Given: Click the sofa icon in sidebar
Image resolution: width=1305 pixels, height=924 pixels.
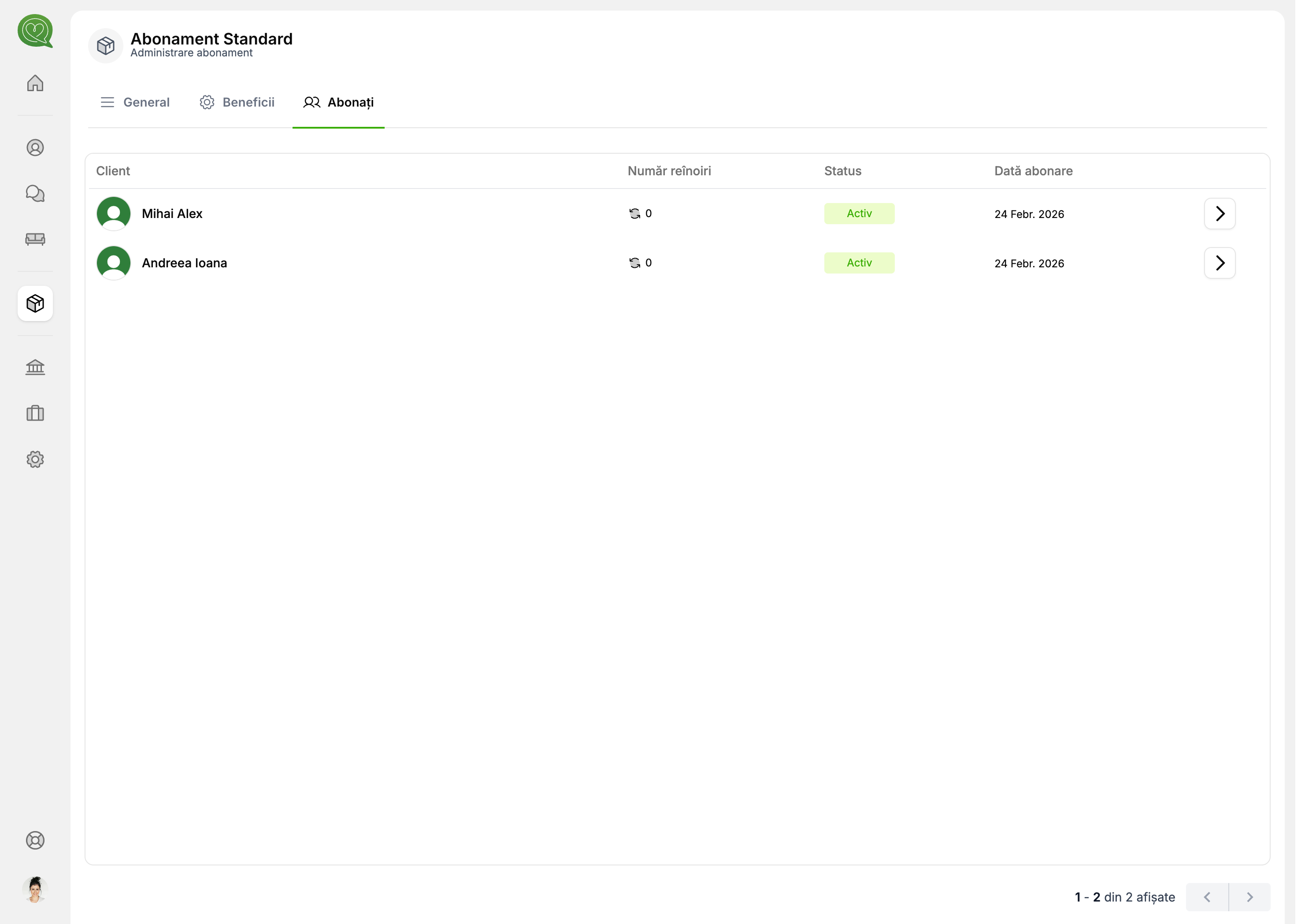Looking at the screenshot, I should coord(35,240).
